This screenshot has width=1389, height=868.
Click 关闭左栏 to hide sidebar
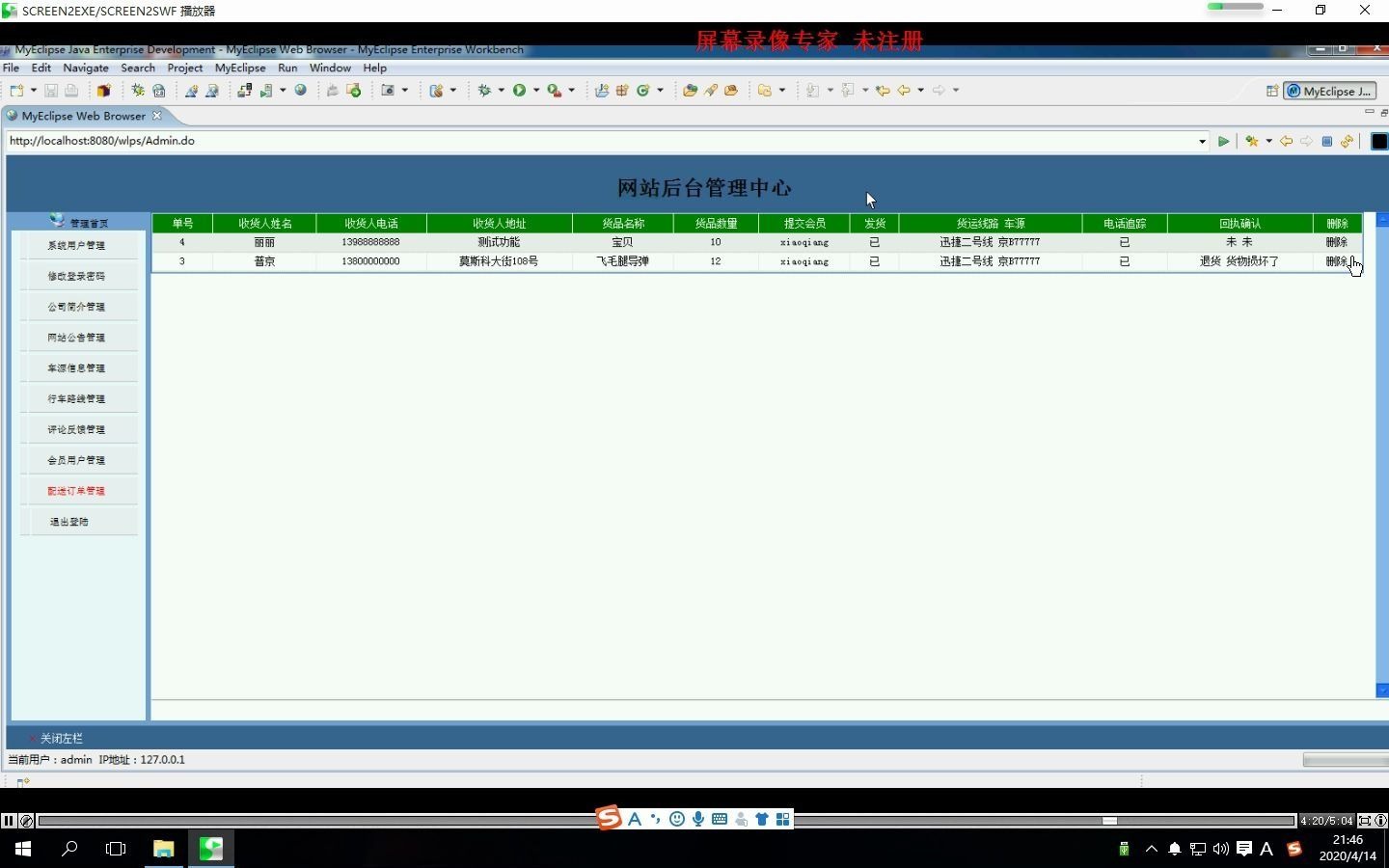coord(61,739)
